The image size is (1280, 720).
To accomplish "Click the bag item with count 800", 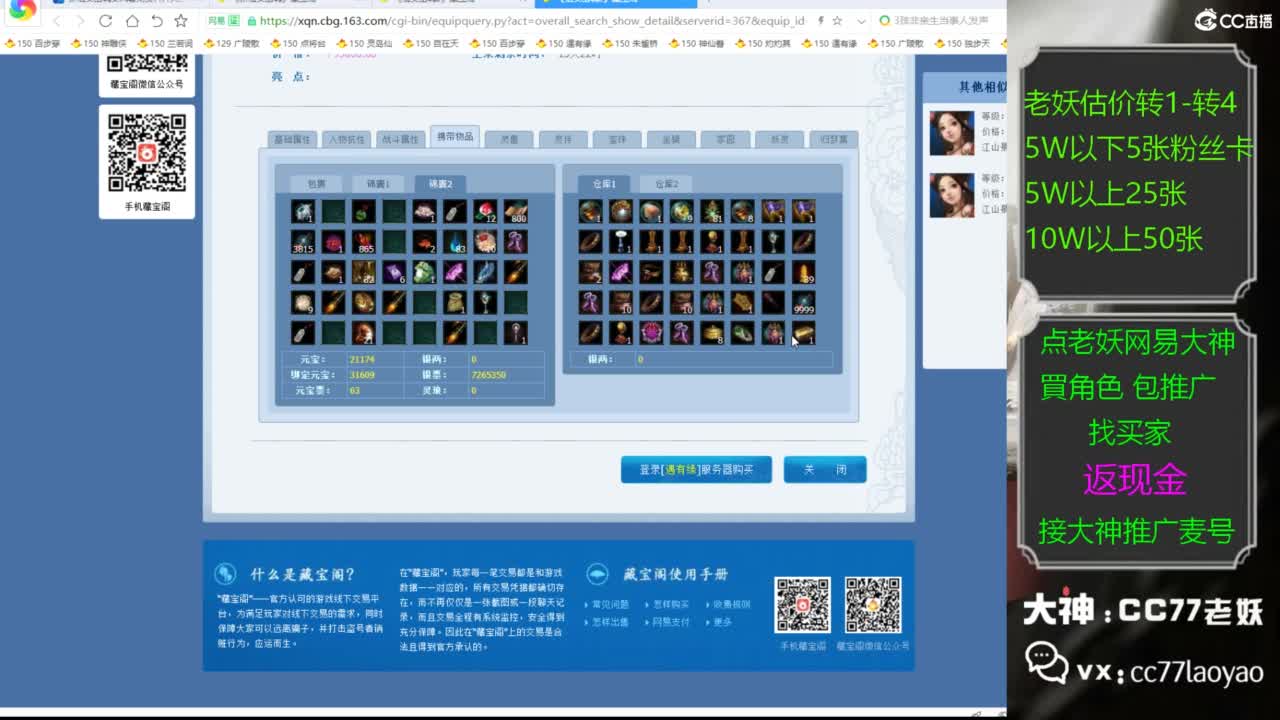I will click(515, 211).
